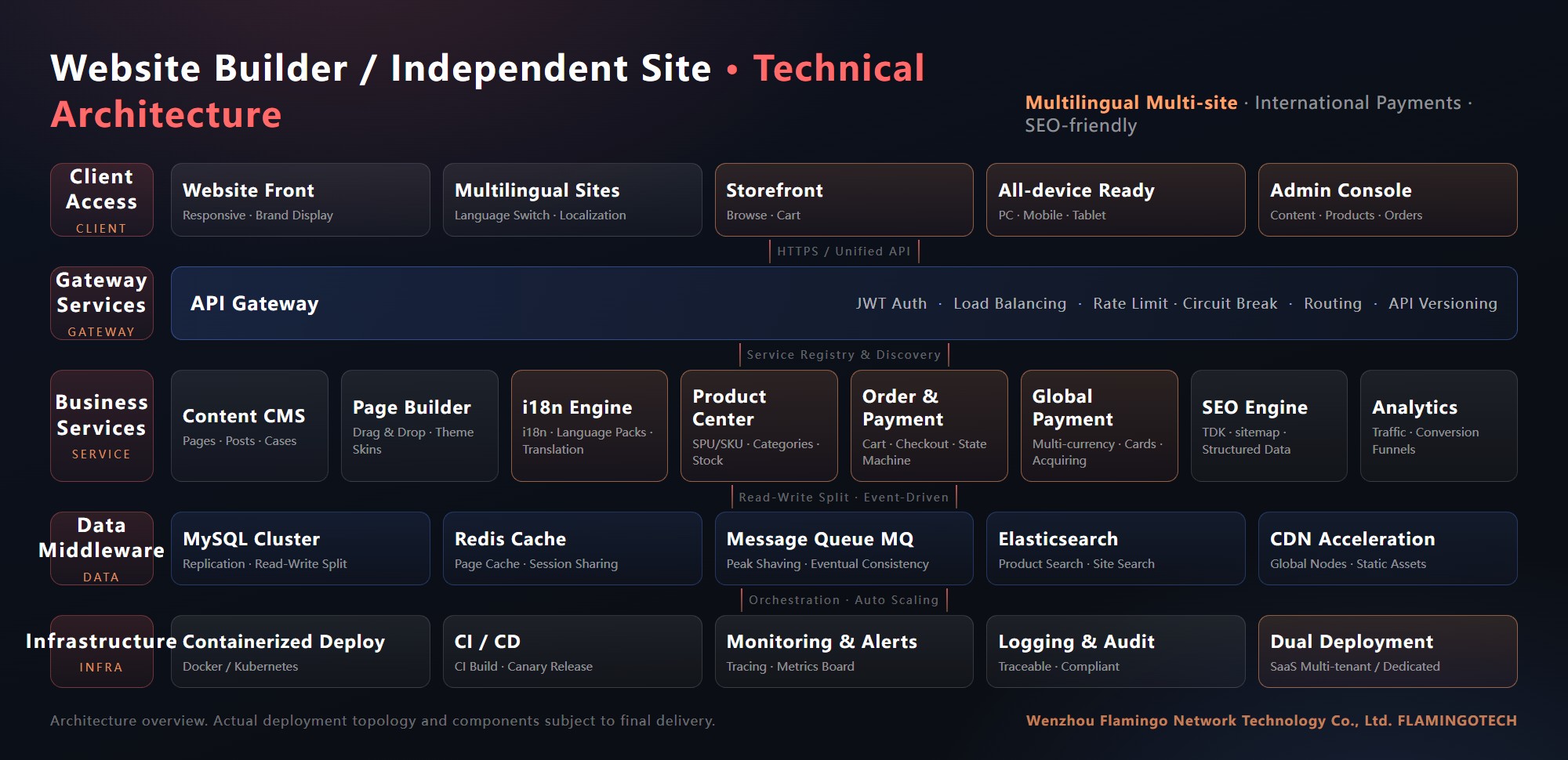The image size is (1568, 760).
Task: Select the Order & Payment card
Action: [929, 425]
